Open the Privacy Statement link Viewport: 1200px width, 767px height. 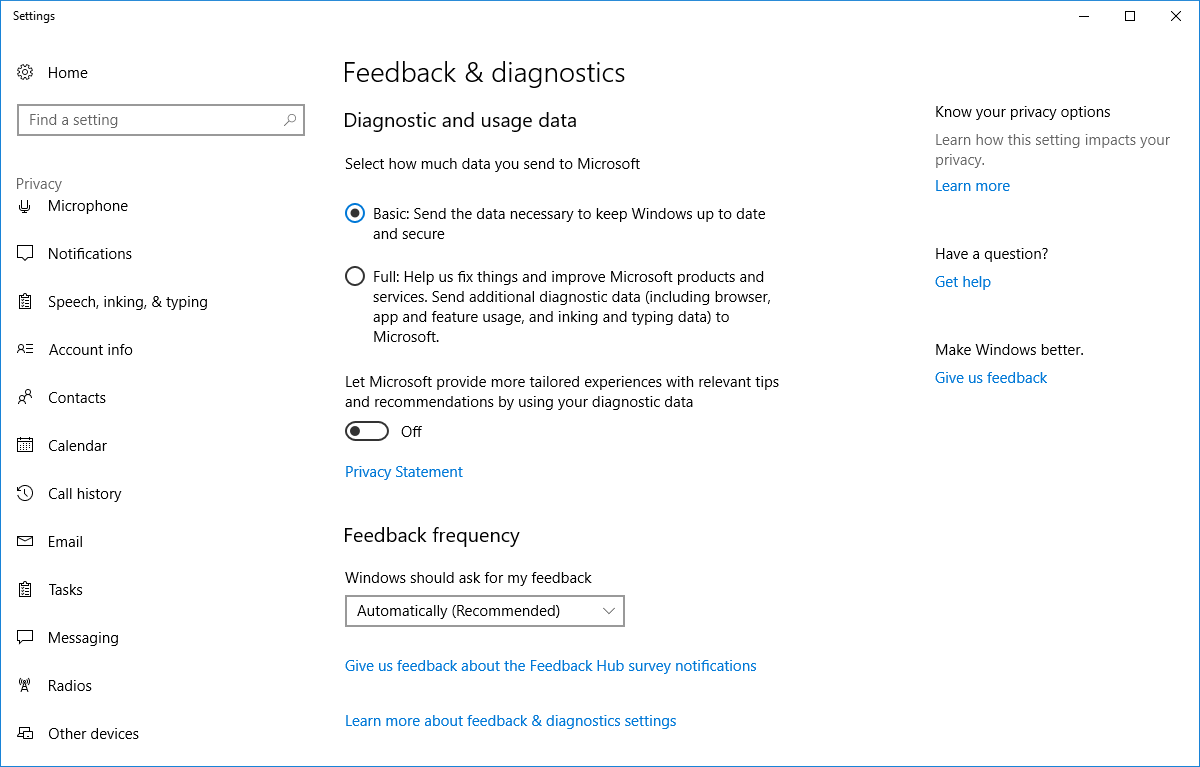tap(404, 472)
